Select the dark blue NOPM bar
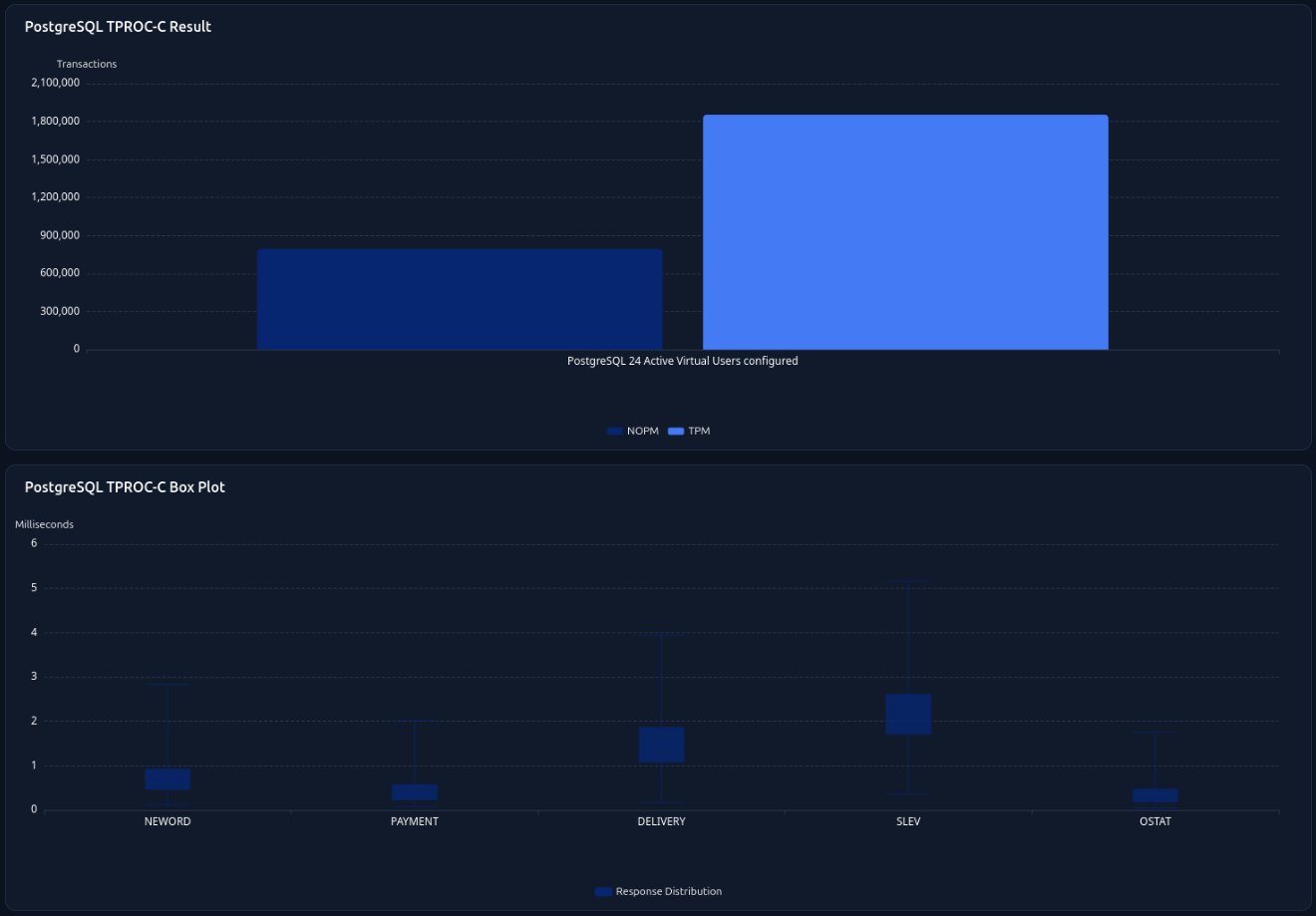The width and height of the screenshot is (1316, 916). (x=460, y=299)
